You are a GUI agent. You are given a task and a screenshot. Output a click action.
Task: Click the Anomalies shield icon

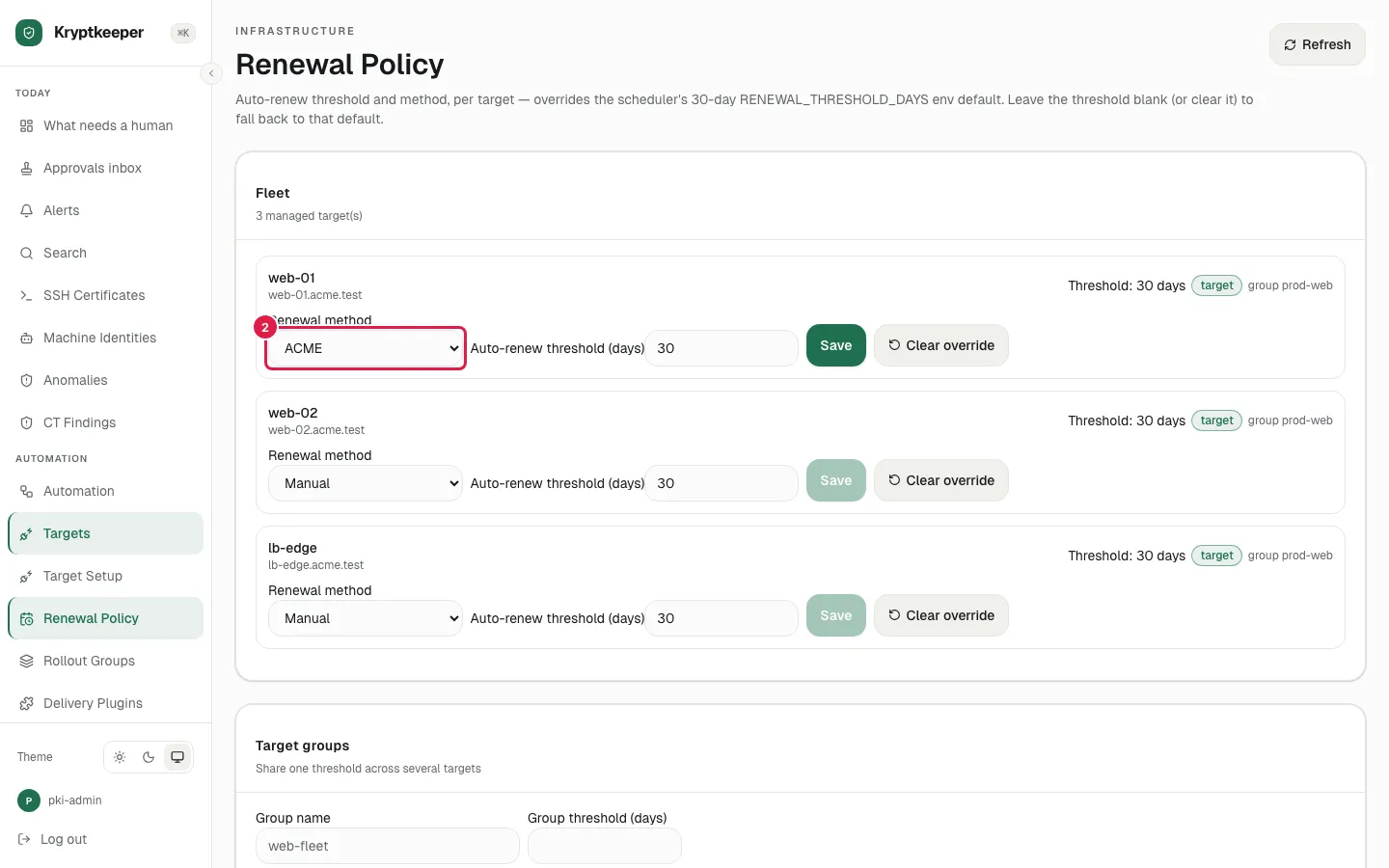(26, 380)
